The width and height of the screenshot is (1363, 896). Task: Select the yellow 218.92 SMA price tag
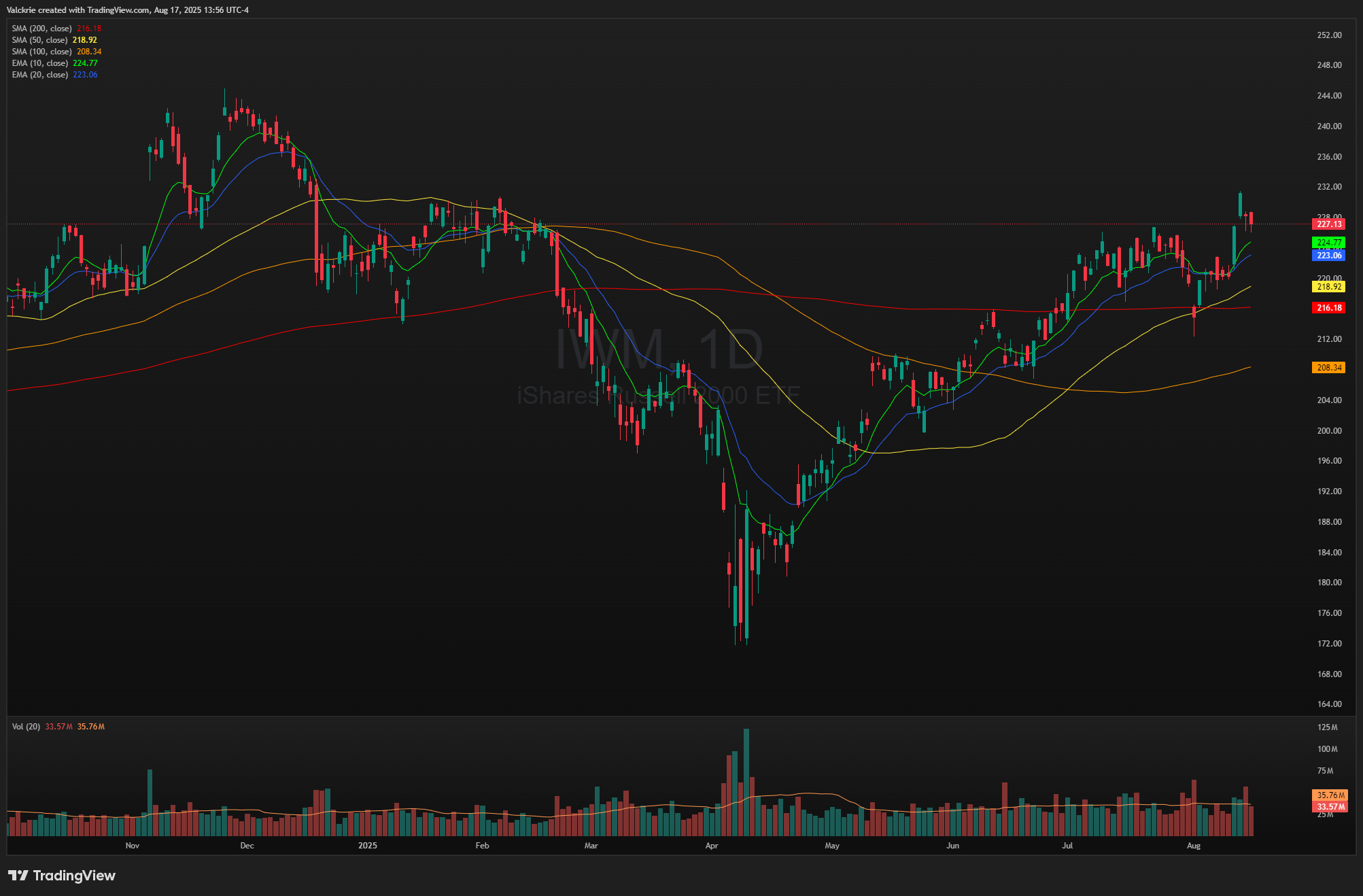pyautogui.click(x=1328, y=287)
